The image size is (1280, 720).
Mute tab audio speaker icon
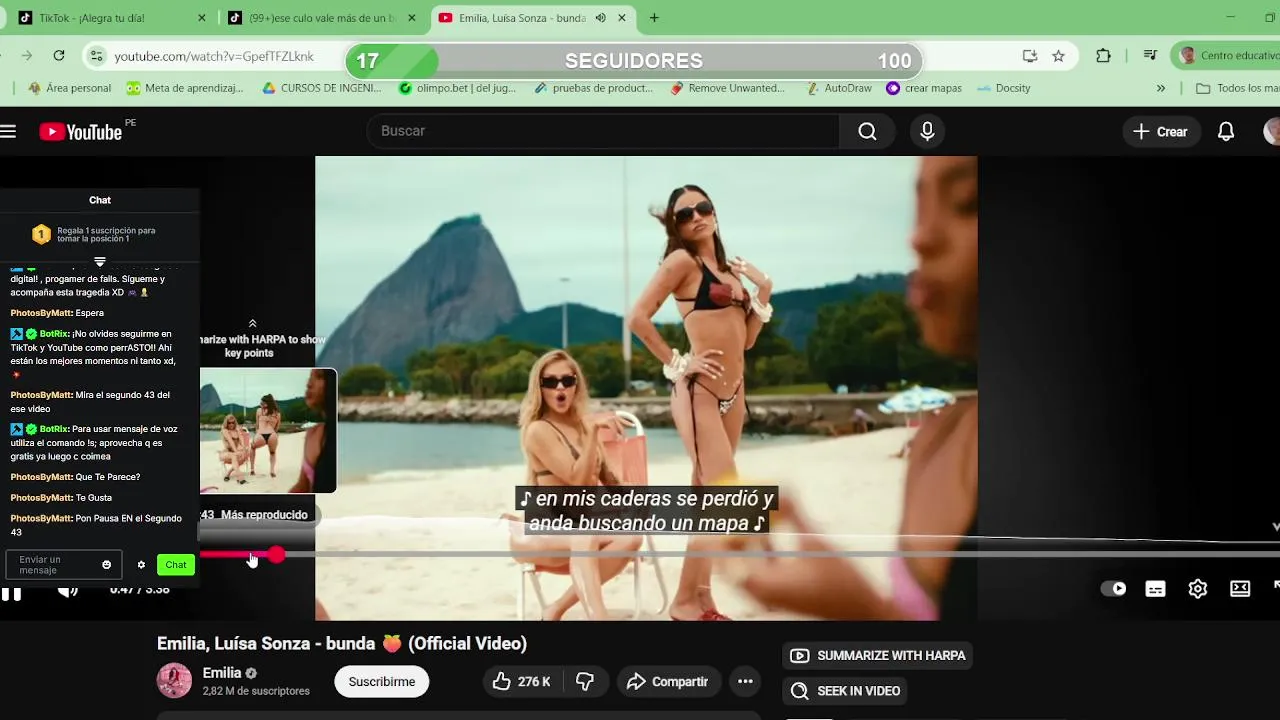tap(600, 18)
